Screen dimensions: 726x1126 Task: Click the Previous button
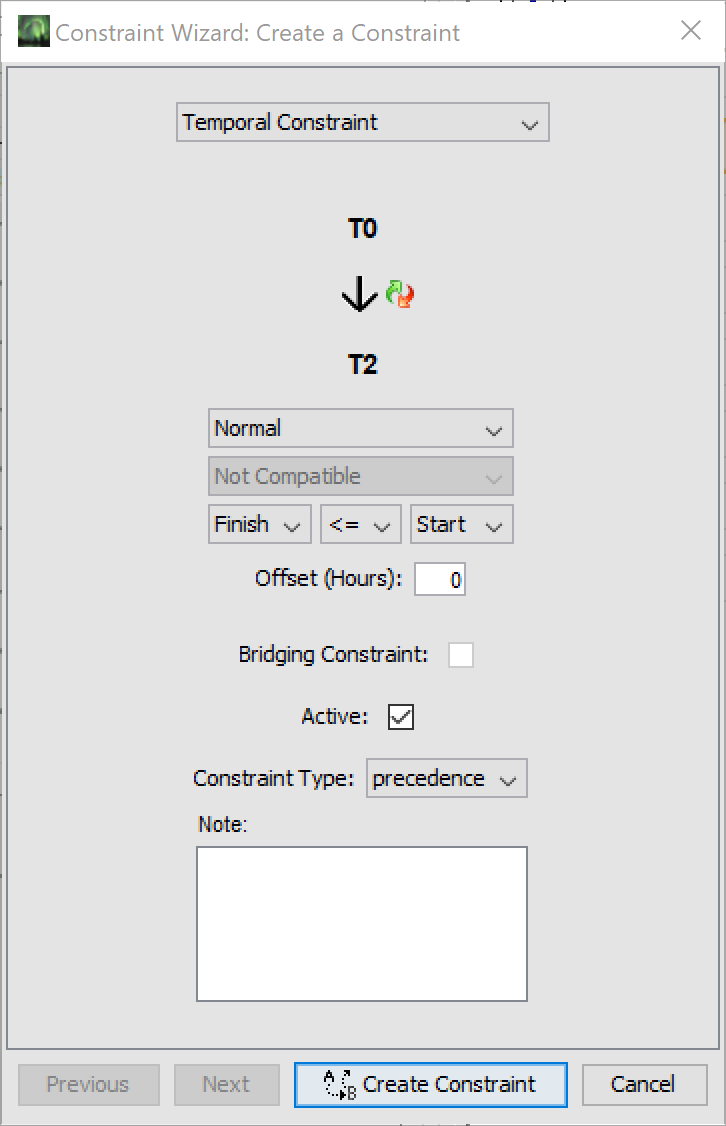pyautogui.click(x=88, y=1084)
